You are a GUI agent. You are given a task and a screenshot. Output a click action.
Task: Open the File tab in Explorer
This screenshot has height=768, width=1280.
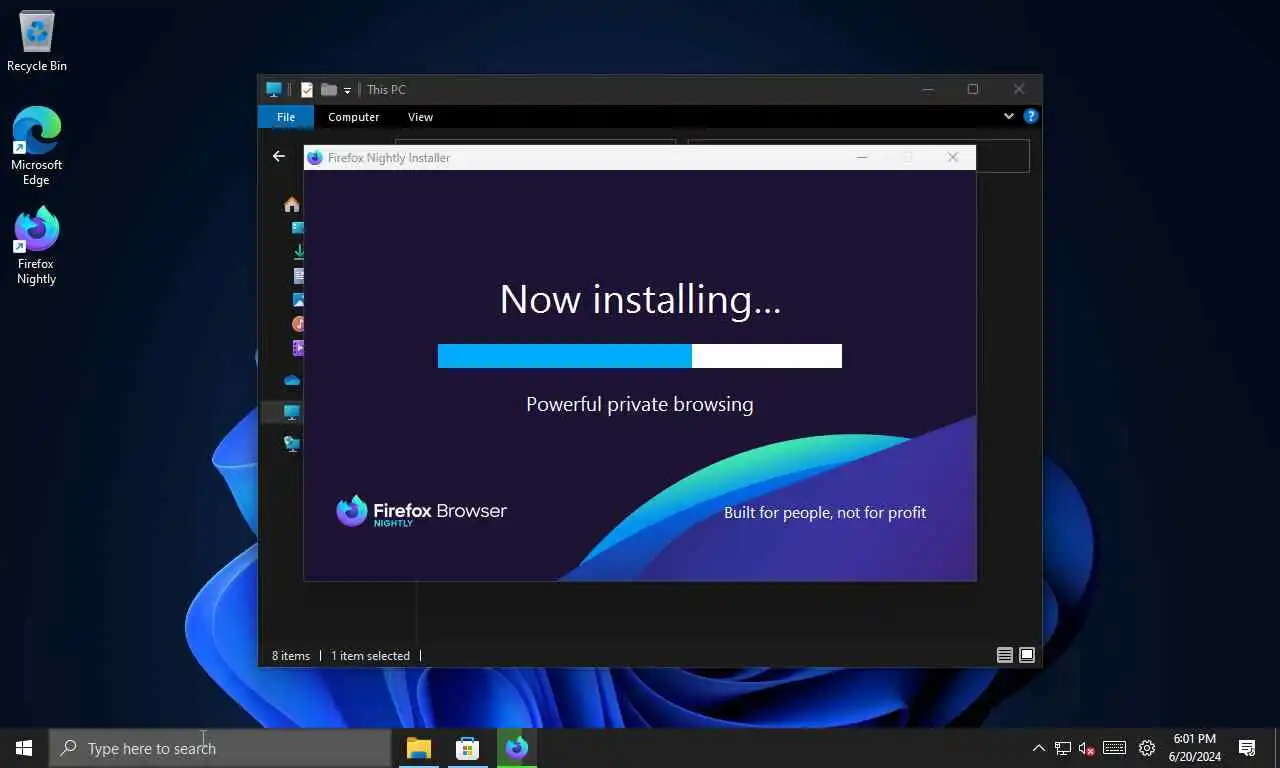coord(286,117)
